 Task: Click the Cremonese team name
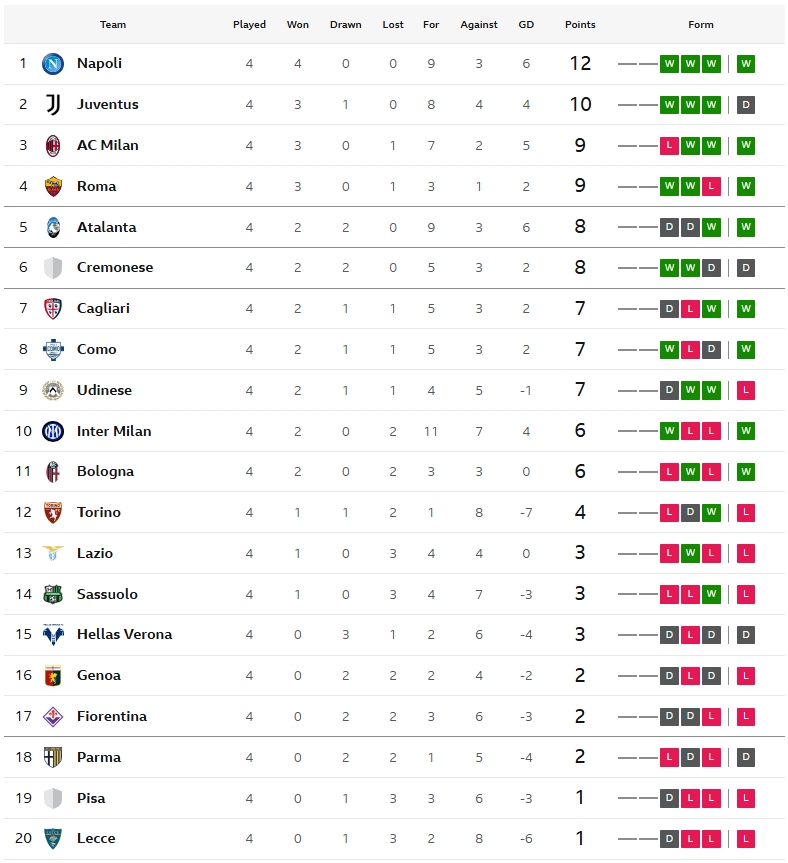coord(115,267)
